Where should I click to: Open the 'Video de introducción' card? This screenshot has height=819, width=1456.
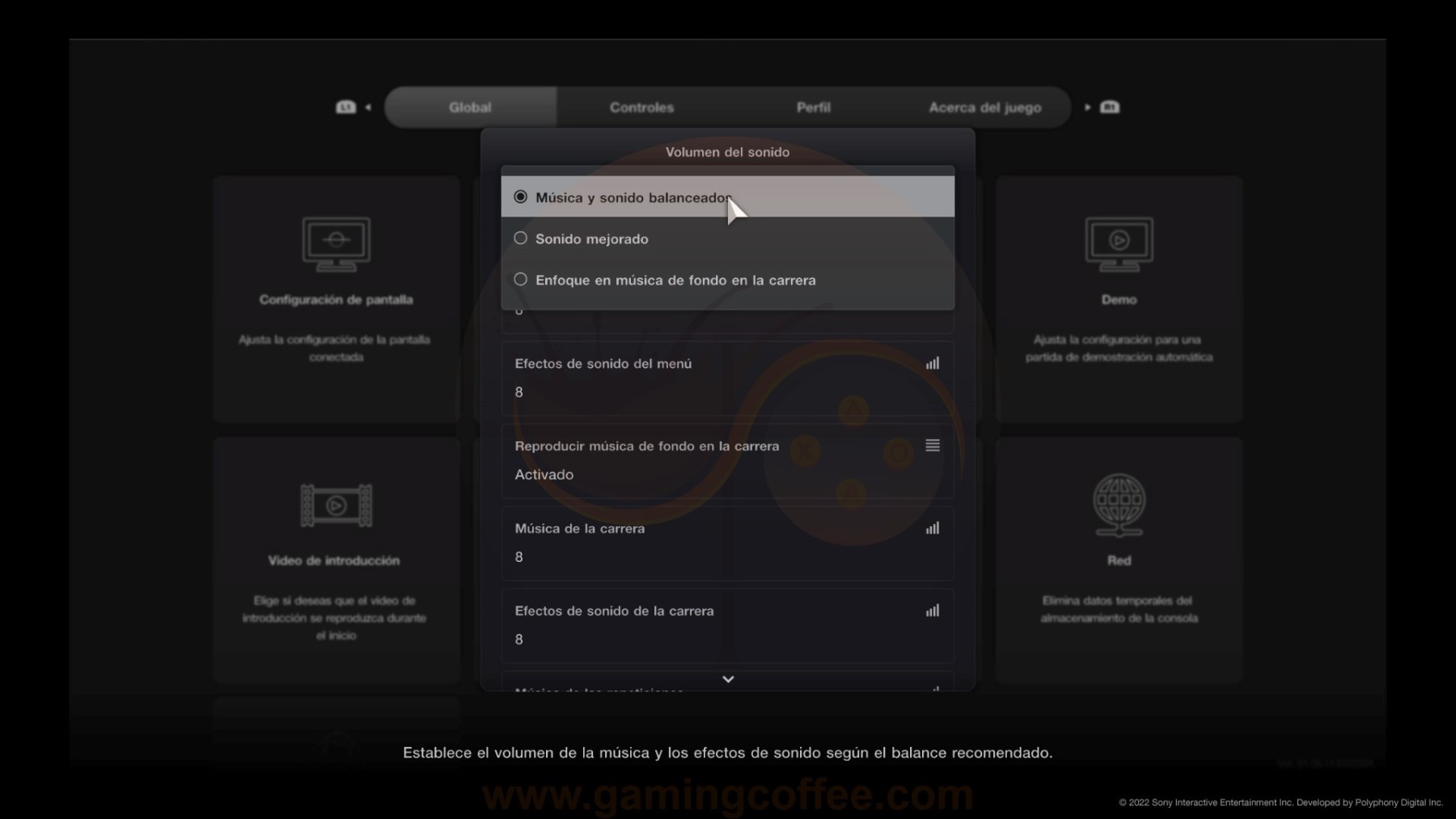pyautogui.click(x=336, y=560)
